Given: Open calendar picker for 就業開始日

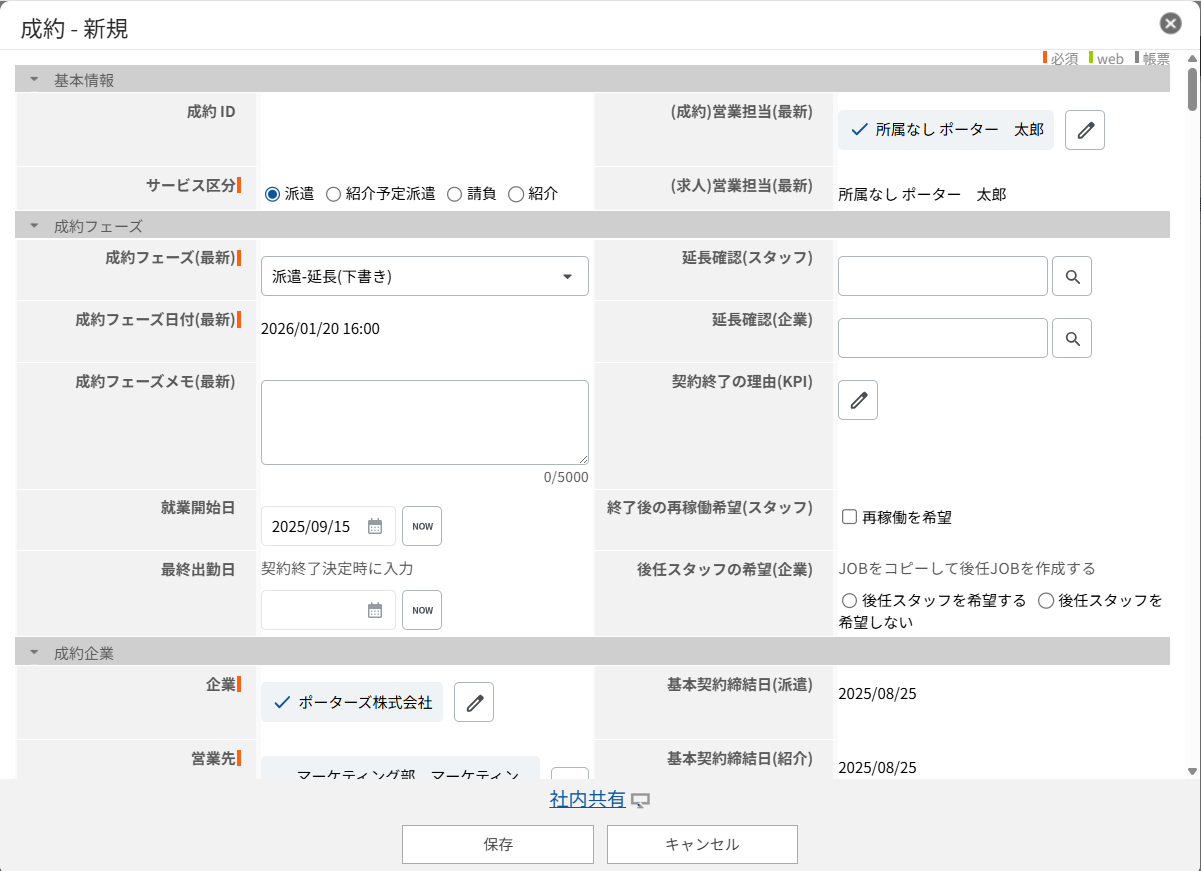Looking at the screenshot, I should pos(375,527).
